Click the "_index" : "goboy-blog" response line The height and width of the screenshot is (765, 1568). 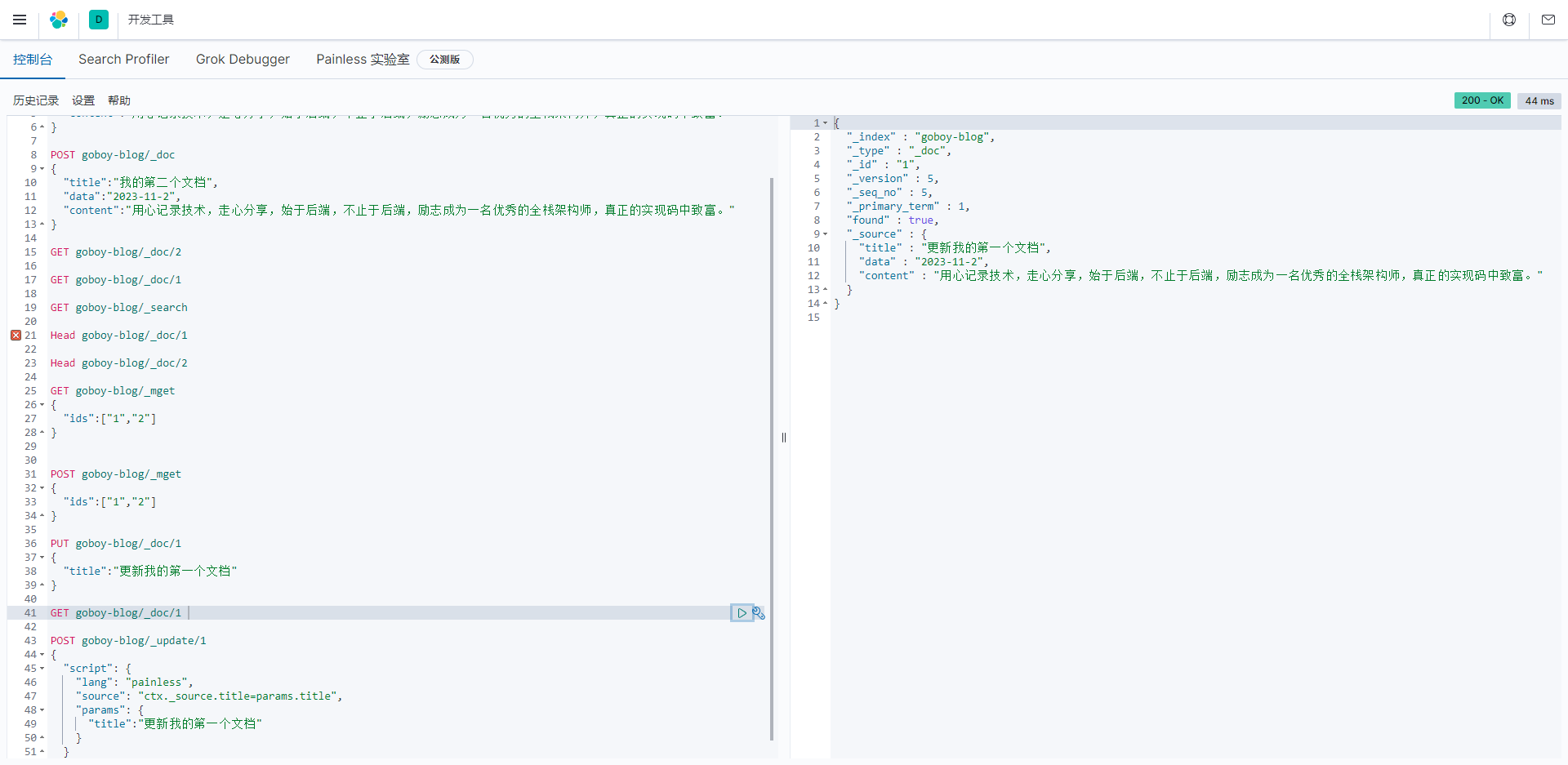click(x=921, y=137)
